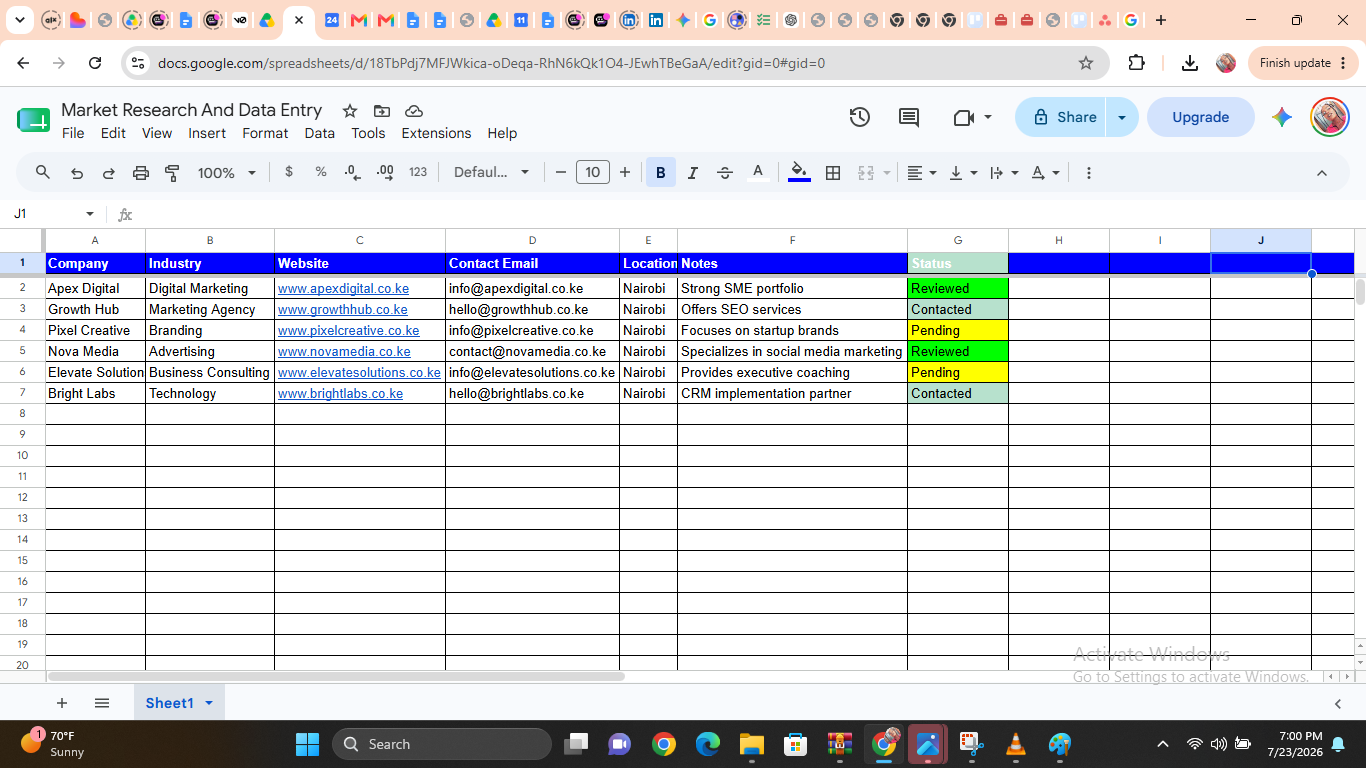
Task: Open the Default font dropdown
Action: click(x=491, y=172)
